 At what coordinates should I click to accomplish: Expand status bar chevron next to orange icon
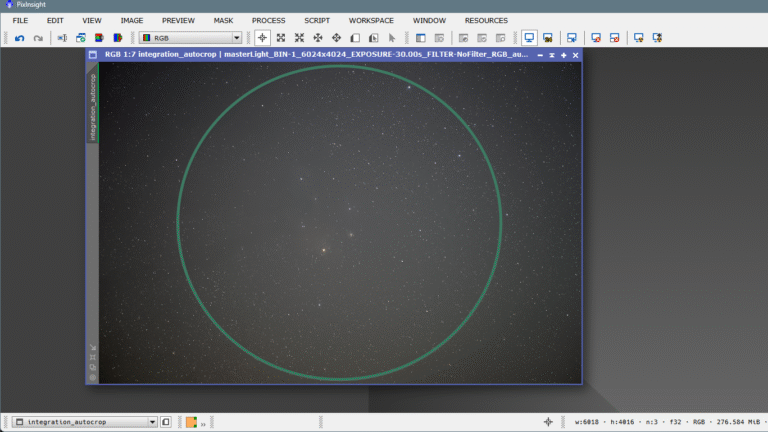[203, 423]
